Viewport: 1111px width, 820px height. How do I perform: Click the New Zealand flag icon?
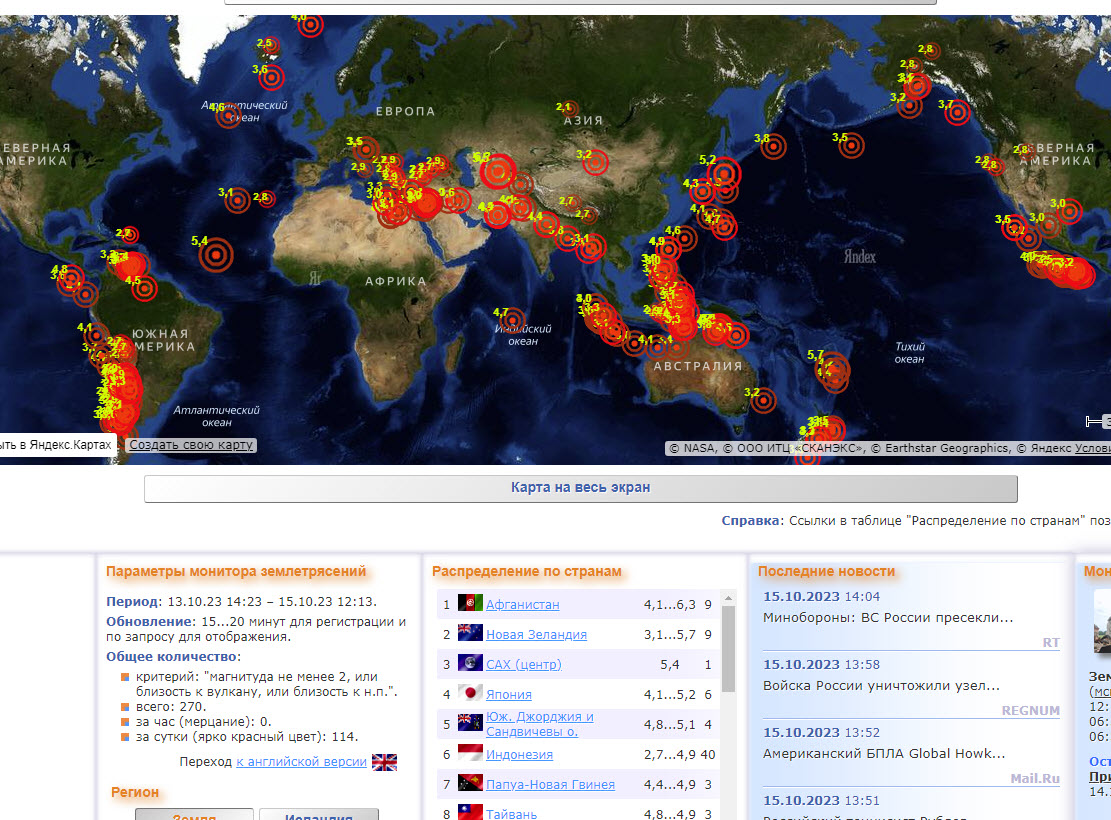pyautogui.click(x=470, y=634)
